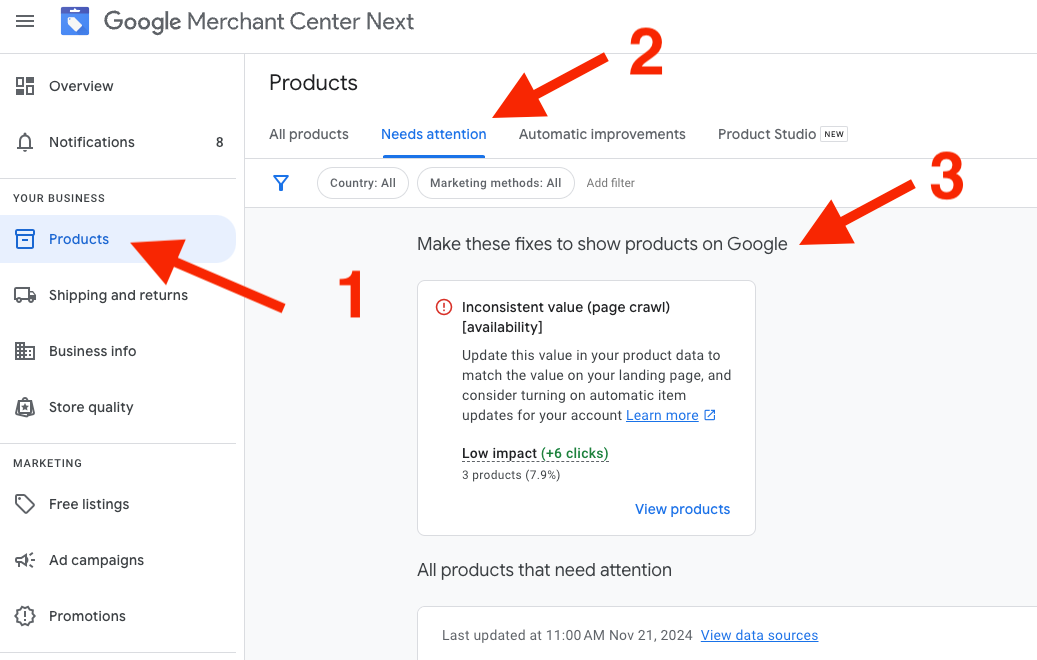Click the Ad campaigns megaphone icon

pos(25,560)
